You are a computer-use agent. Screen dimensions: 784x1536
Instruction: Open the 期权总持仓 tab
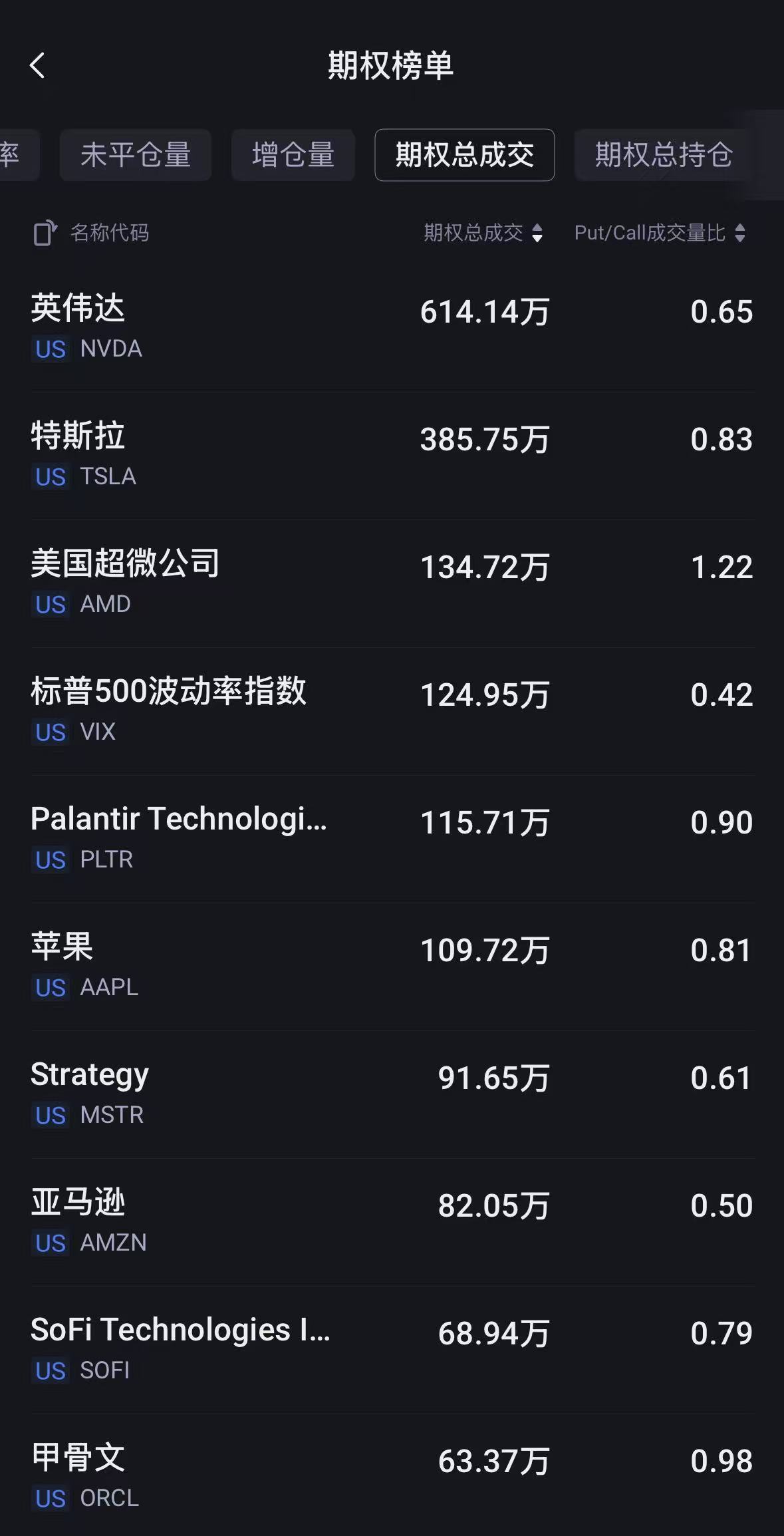663,155
